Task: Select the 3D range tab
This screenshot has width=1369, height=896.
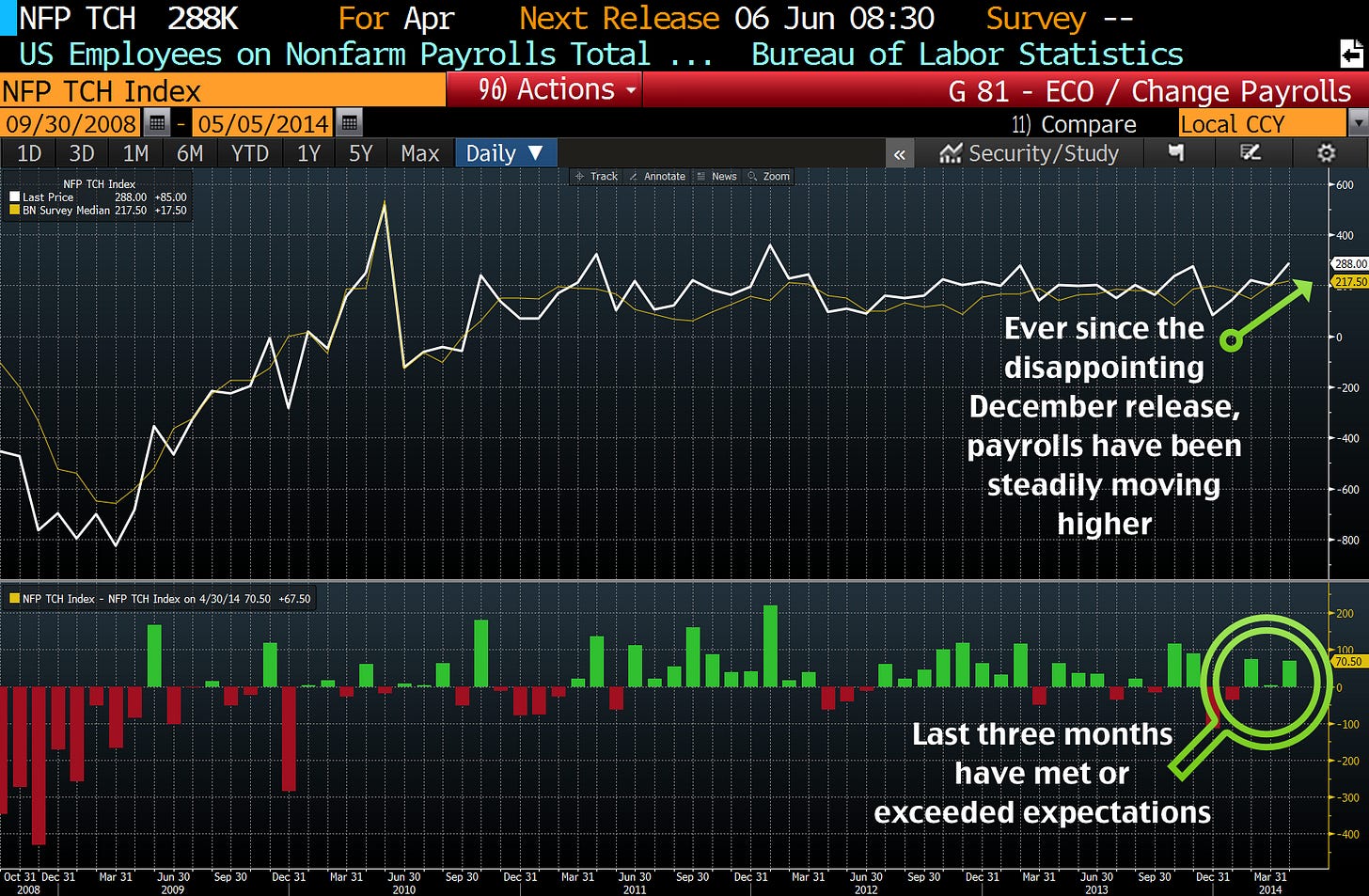Action: tap(82, 153)
